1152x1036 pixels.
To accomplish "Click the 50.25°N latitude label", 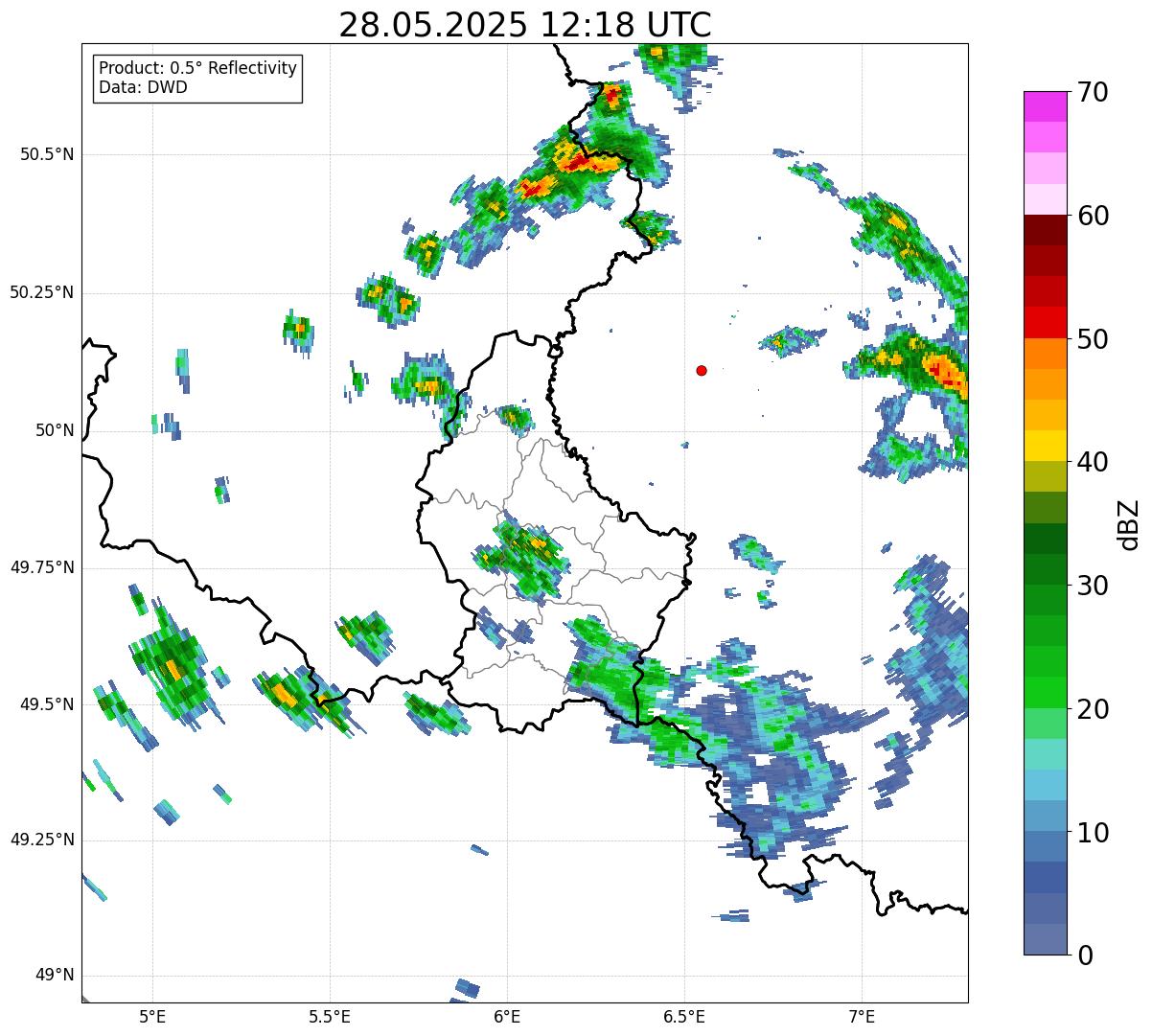I will (41, 292).
